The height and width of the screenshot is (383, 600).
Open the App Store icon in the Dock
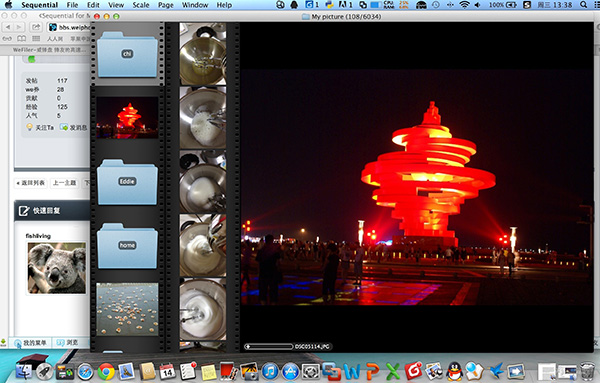point(290,372)
